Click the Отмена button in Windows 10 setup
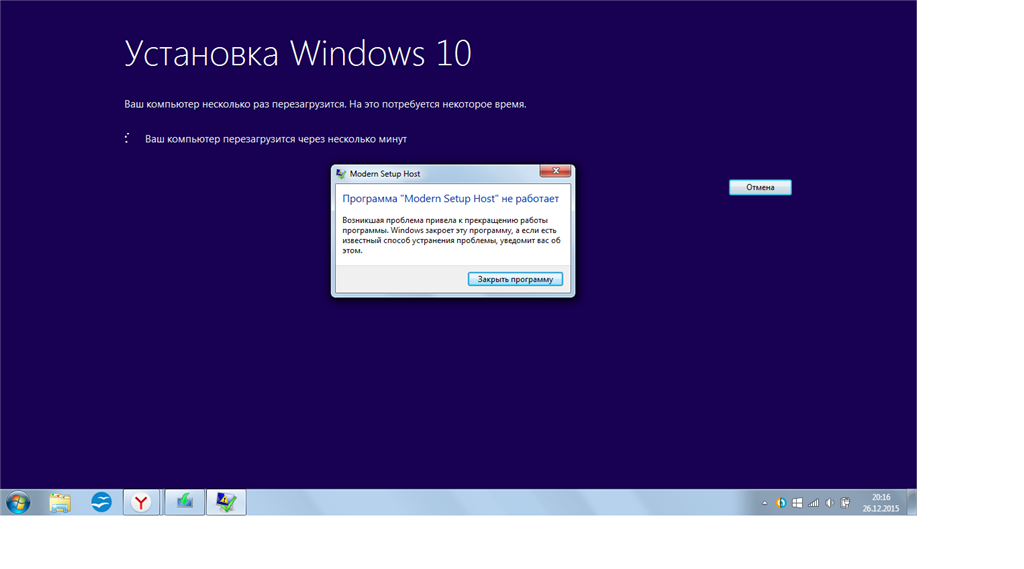 [760, 187]
